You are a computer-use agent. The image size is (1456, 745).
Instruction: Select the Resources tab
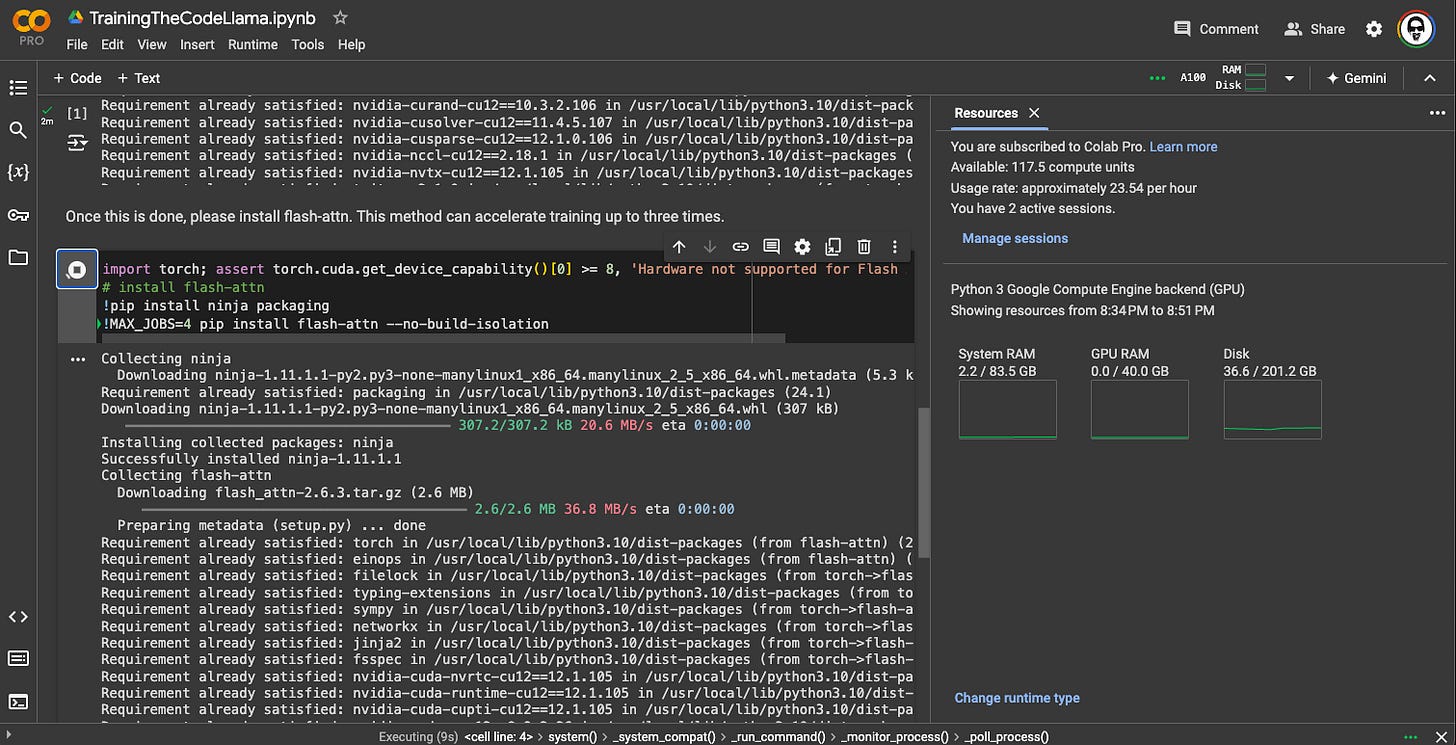tap(986, 113)
